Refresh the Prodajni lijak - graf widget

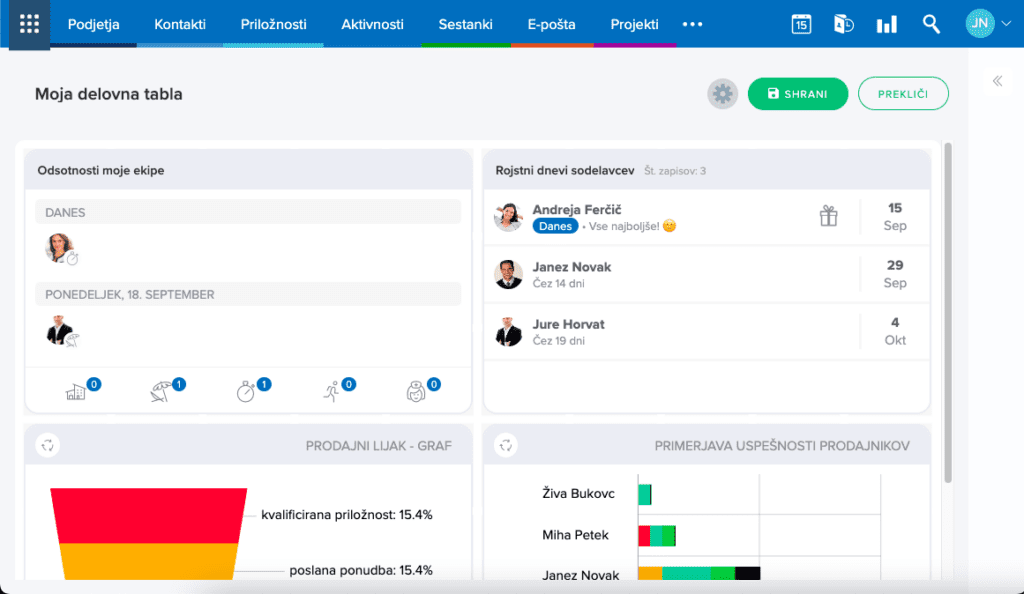click(47, 446)
